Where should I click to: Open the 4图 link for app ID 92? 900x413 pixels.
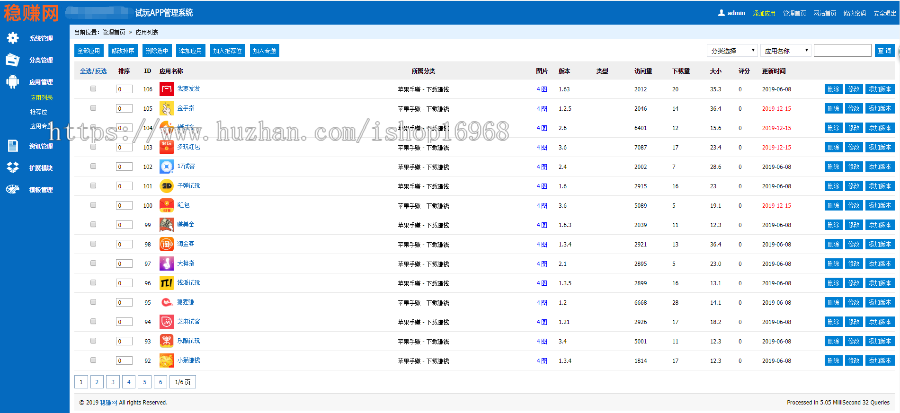pos(541,360)
